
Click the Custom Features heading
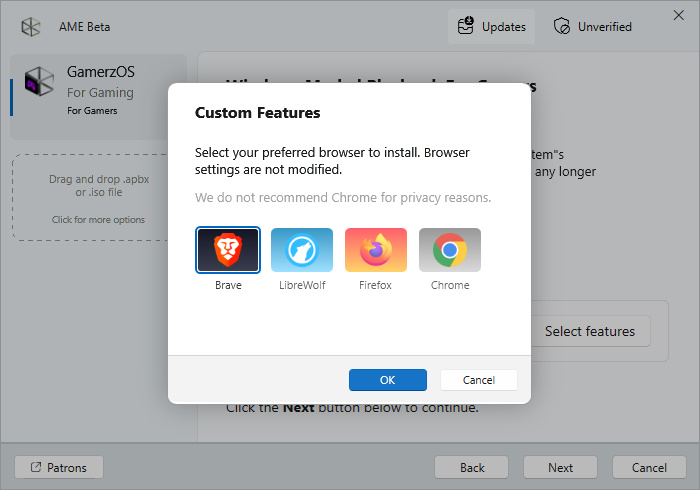click(x=258, y=112)
